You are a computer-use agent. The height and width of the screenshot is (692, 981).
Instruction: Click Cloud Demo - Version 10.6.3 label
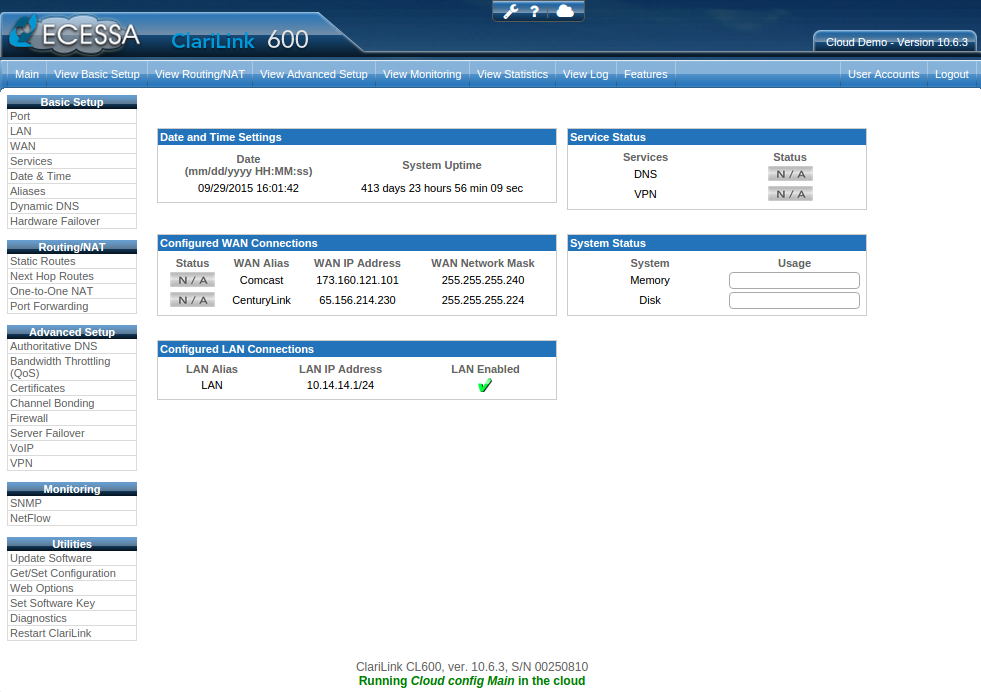[897, 42]
